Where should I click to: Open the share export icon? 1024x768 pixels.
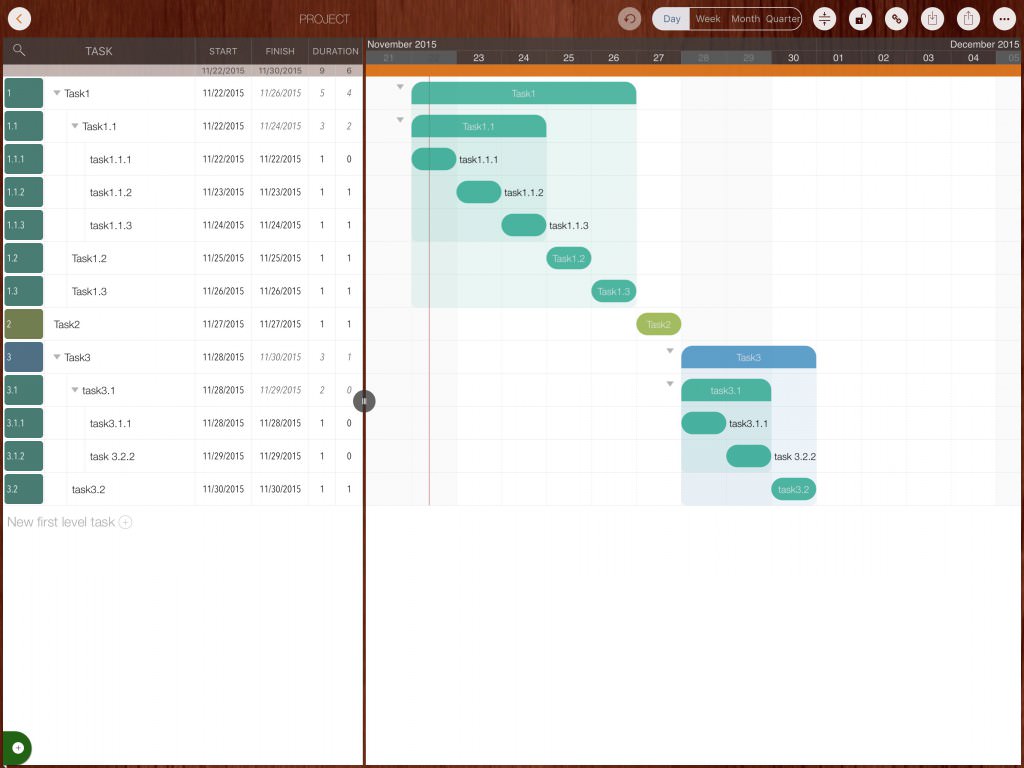click(x=968, y=19)
